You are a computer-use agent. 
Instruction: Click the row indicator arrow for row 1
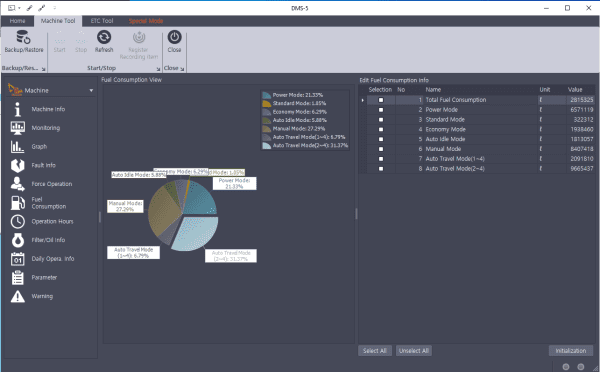click(362, 100)
